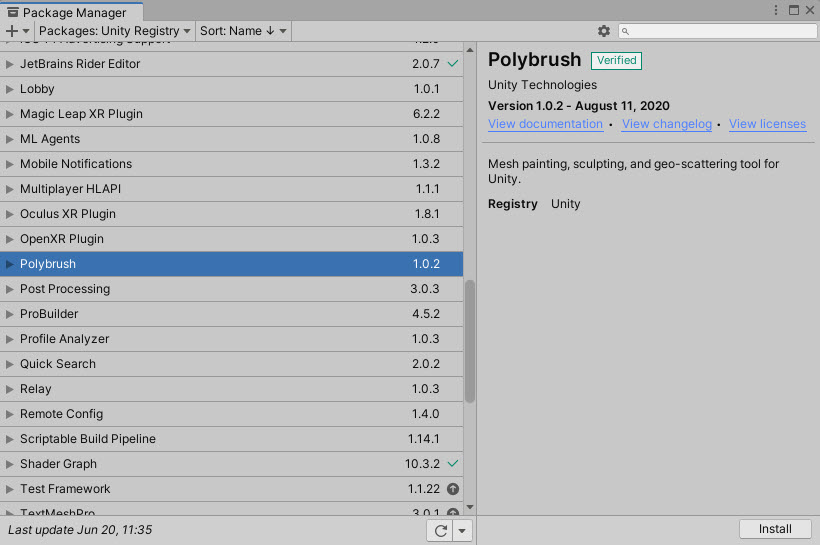Expand the Test Framework package arrow
This screenshot has width=820, height=545.
coord(9,489)
